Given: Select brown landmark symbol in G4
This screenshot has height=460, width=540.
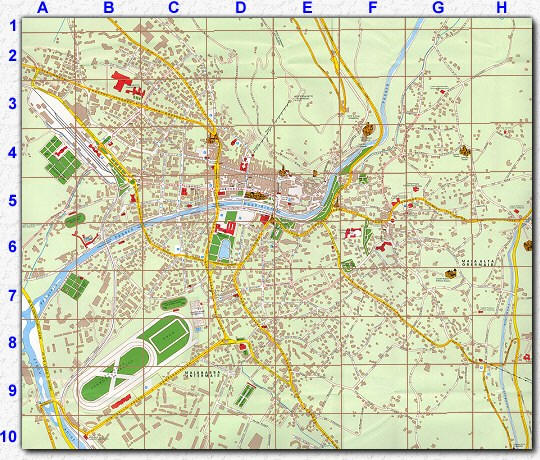Looking at the screenshot, I should pos(465,151).
